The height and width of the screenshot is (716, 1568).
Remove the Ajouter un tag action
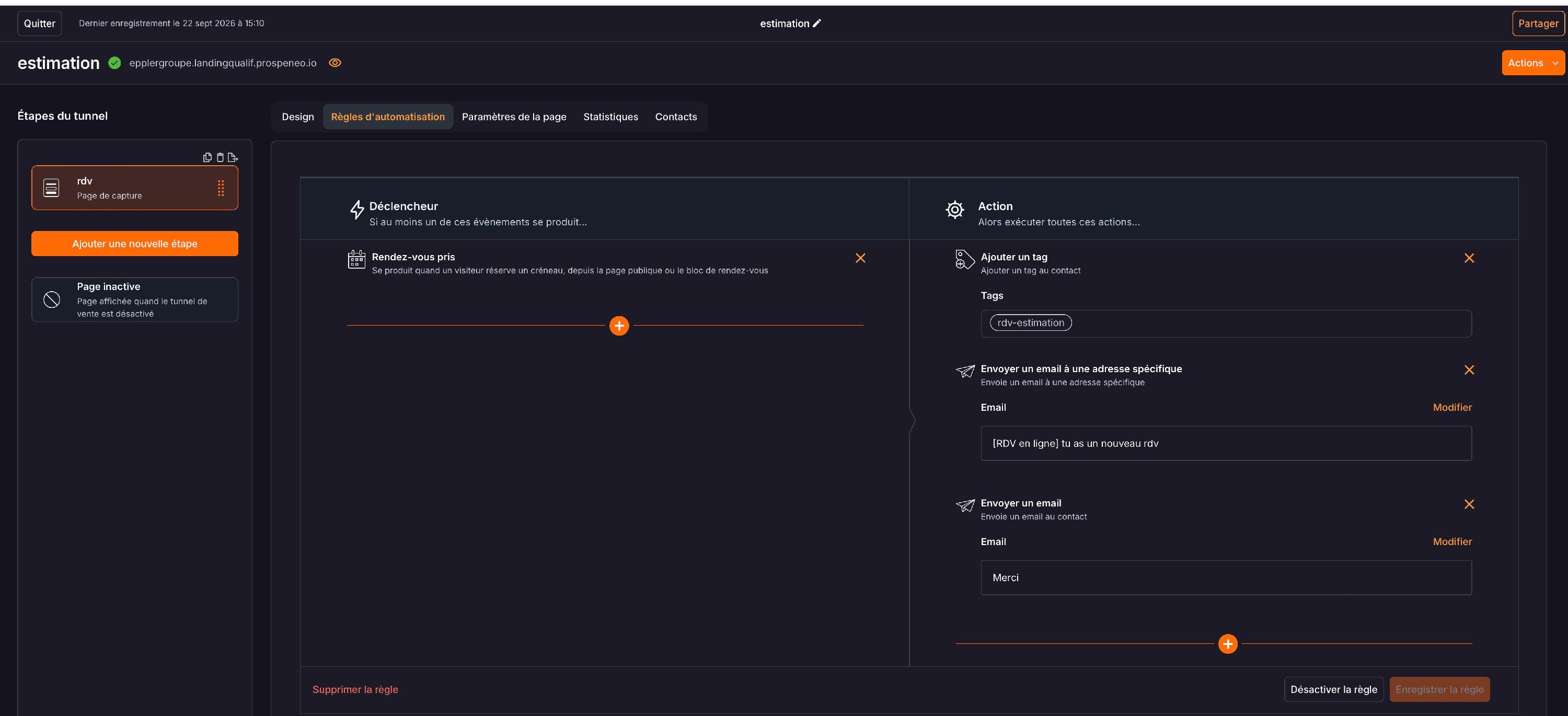pos(1469,258)
